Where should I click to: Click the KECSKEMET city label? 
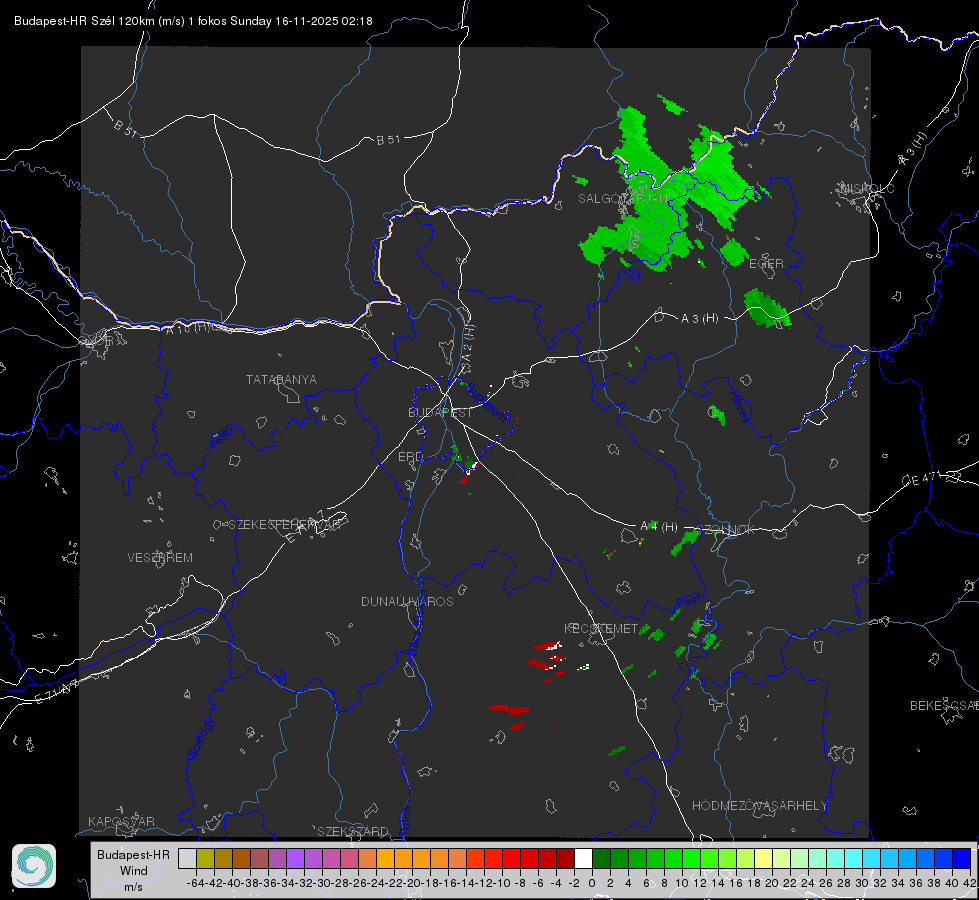pos(601,628)
